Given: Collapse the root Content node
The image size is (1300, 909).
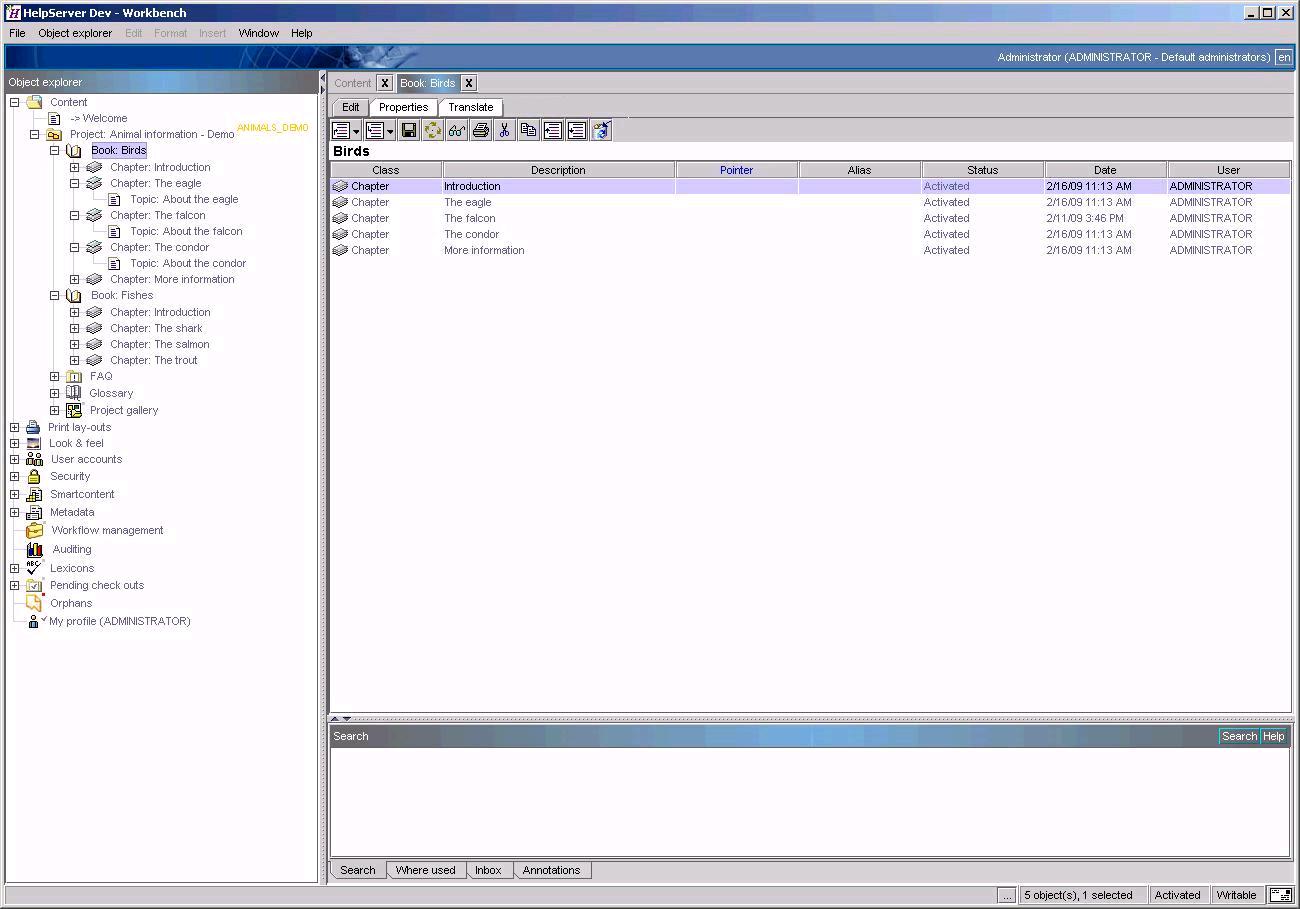Looking at the screenshot, I should pyautogui.click(x=15, y=102).
